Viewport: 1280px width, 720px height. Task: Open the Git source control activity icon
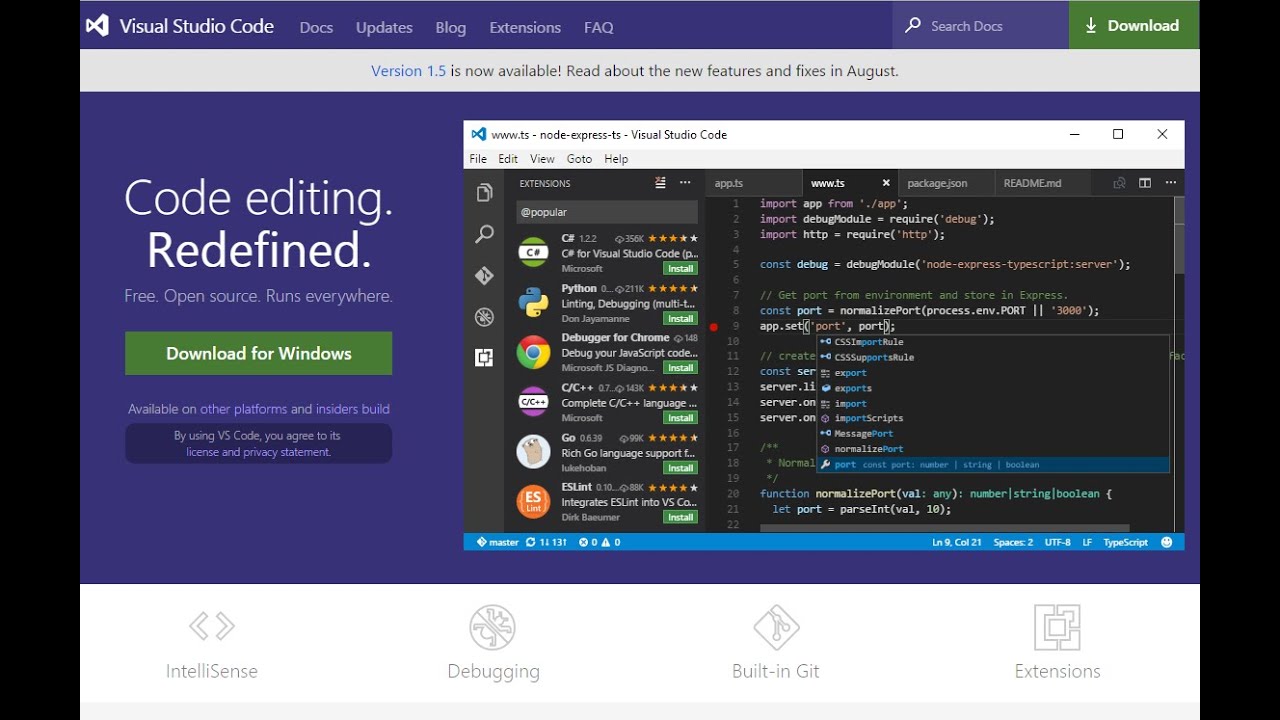tap(485, 276)
